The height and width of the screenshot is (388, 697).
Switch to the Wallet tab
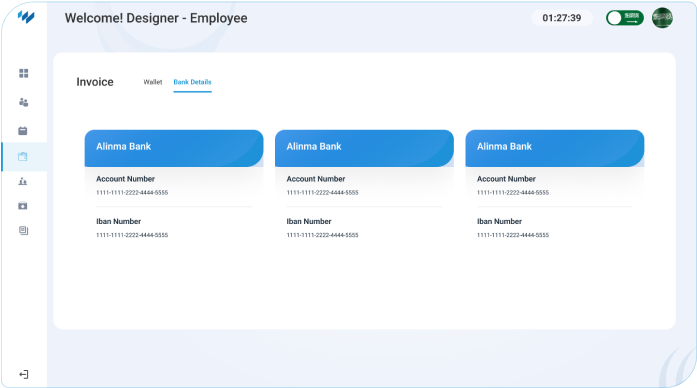click(153, 82)
